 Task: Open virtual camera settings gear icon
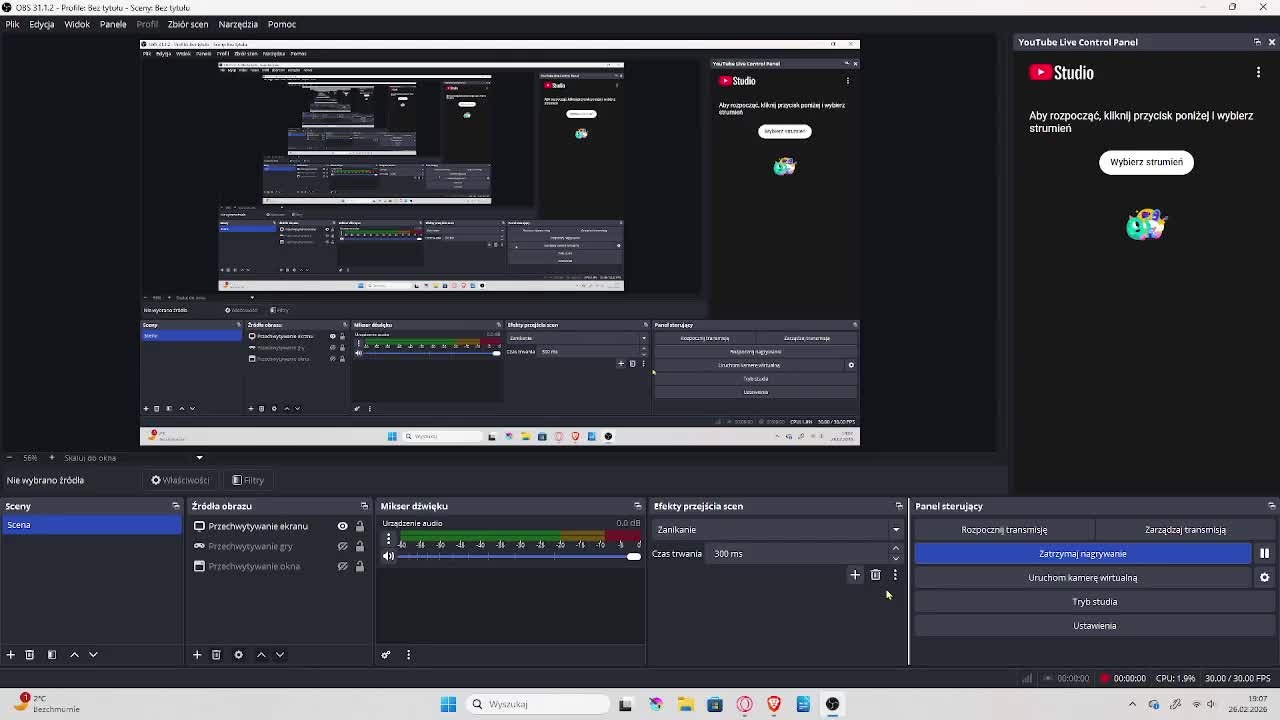tap(1264, 577)
